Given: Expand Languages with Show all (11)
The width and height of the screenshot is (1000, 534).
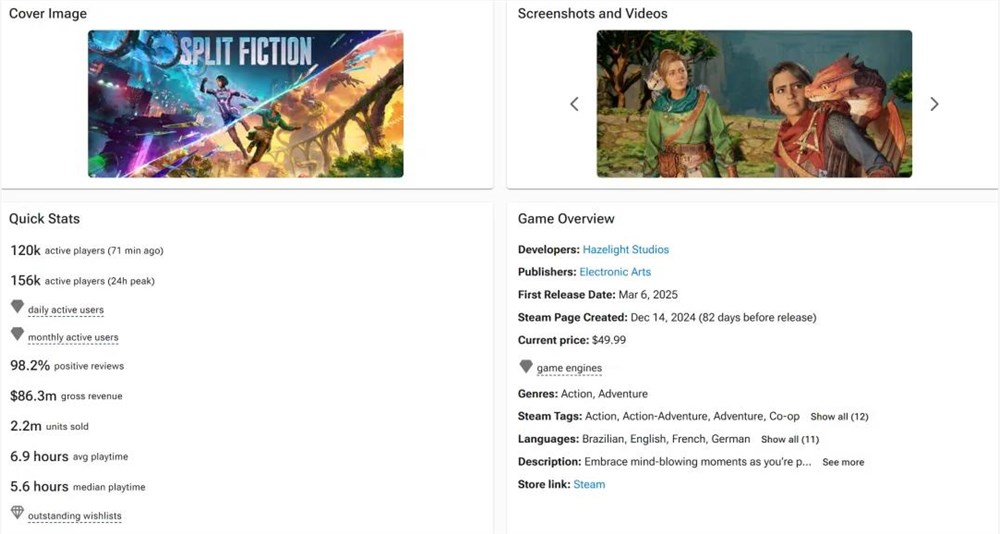Looking at the screenshot, I should pos(789,440).
